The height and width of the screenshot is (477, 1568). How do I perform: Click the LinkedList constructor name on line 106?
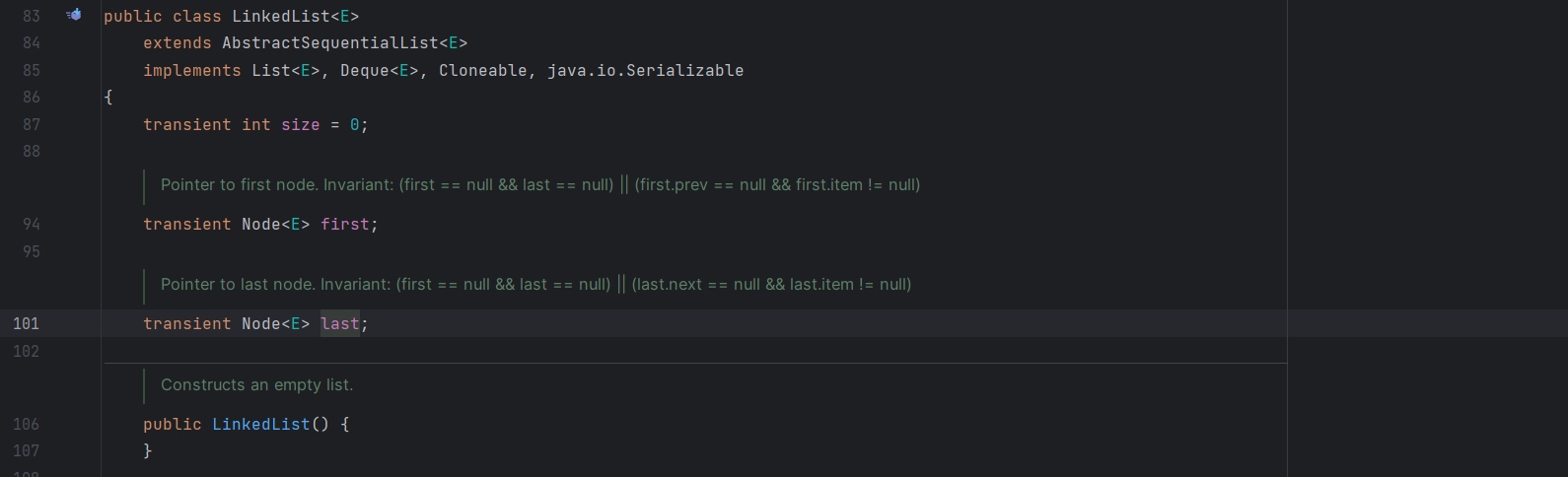tap(260, 425)
